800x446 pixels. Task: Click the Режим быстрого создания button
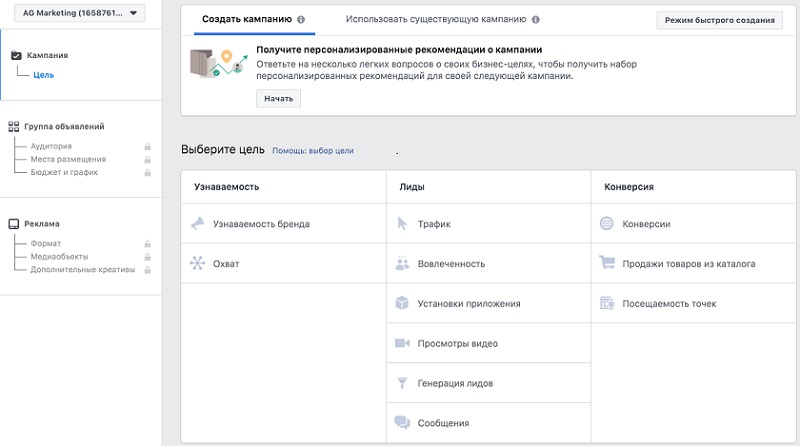[x=719, y=20]
